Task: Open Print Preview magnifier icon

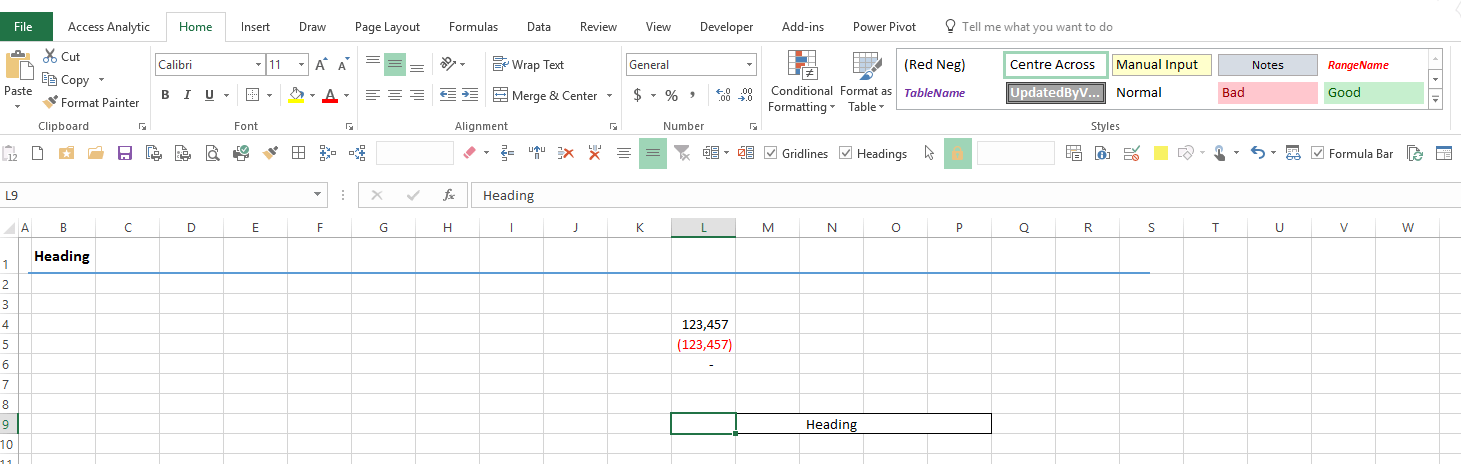Action: [212, 153]
